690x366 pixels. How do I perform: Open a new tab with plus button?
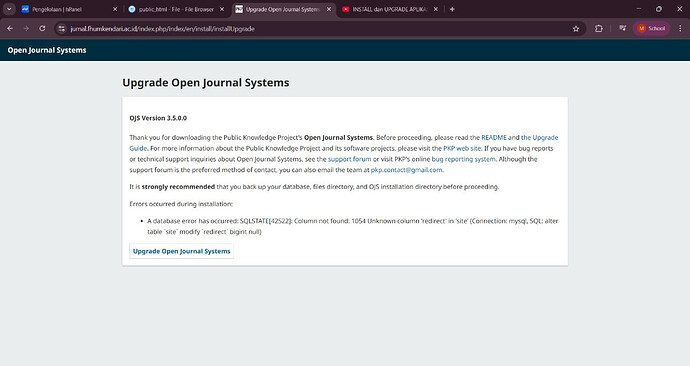(452, 9)
